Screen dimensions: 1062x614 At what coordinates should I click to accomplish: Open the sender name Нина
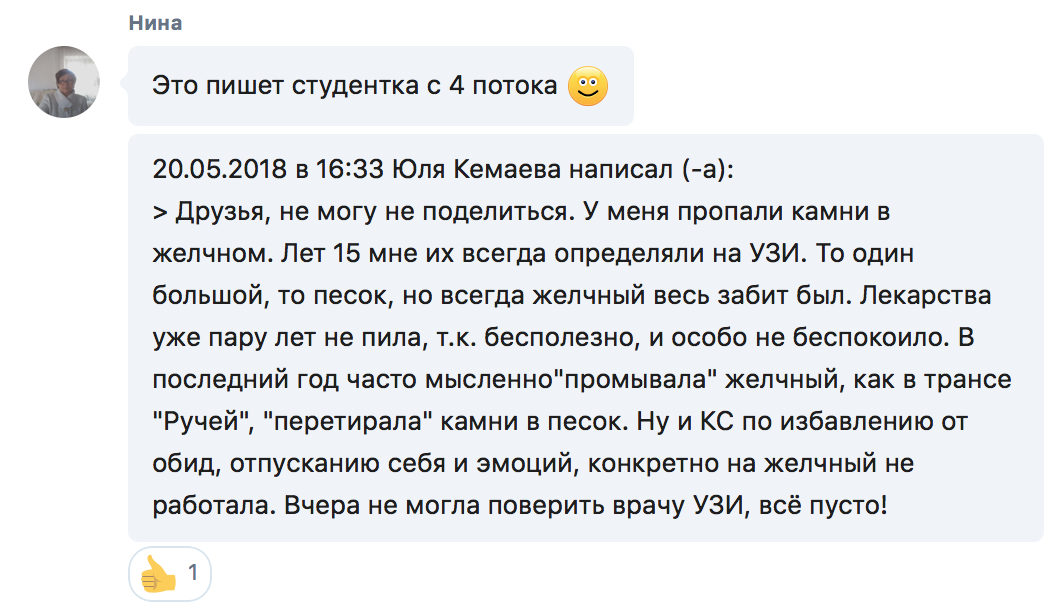[155, 23]
